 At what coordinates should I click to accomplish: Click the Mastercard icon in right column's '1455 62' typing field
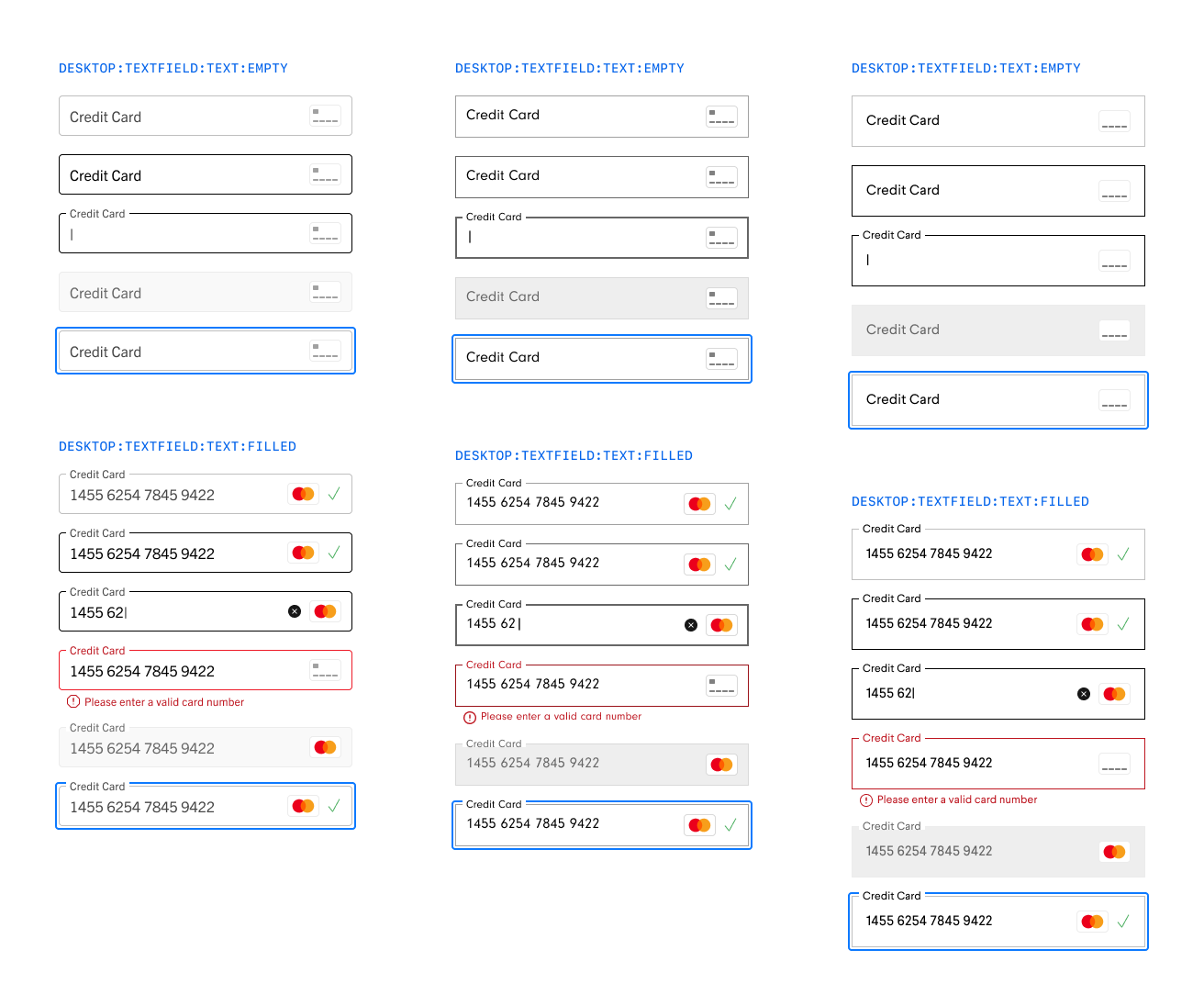1114,694
